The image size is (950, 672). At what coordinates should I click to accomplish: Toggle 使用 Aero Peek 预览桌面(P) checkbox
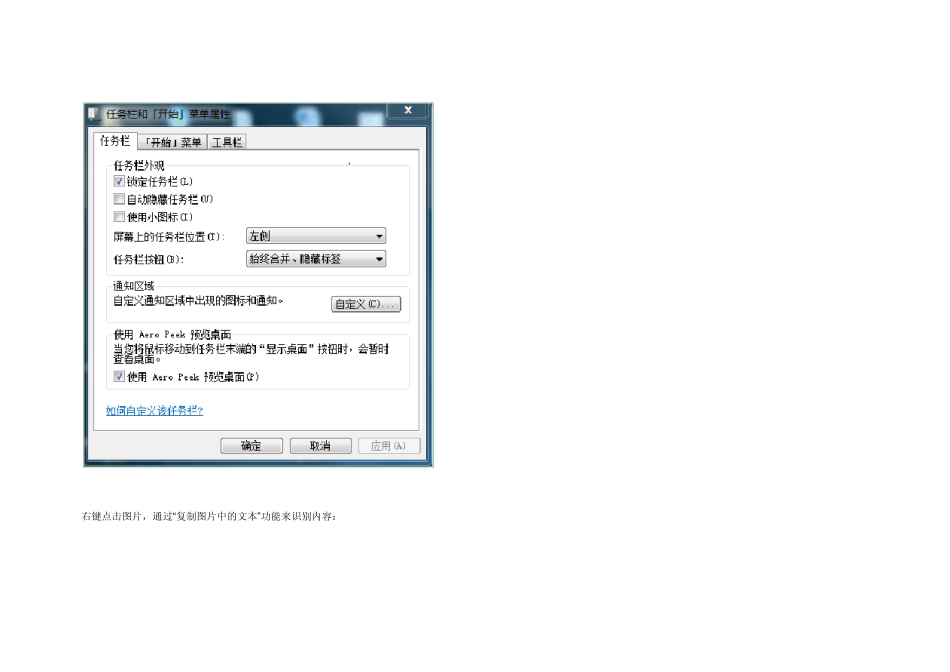point(119,376)
